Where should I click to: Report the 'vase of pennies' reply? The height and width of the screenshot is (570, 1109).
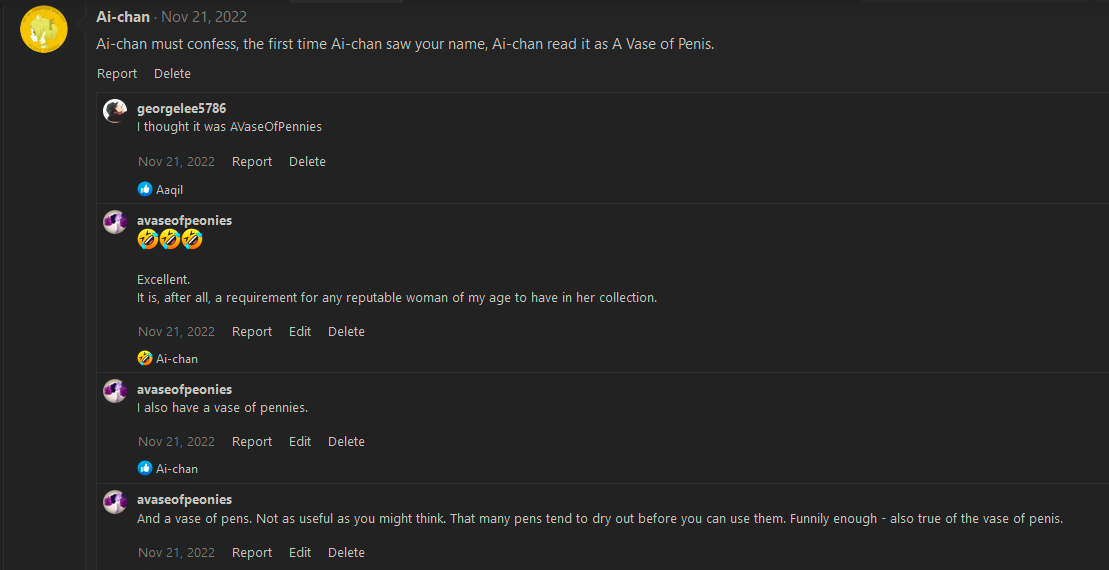pyautogui.click(x=252, y=442)
